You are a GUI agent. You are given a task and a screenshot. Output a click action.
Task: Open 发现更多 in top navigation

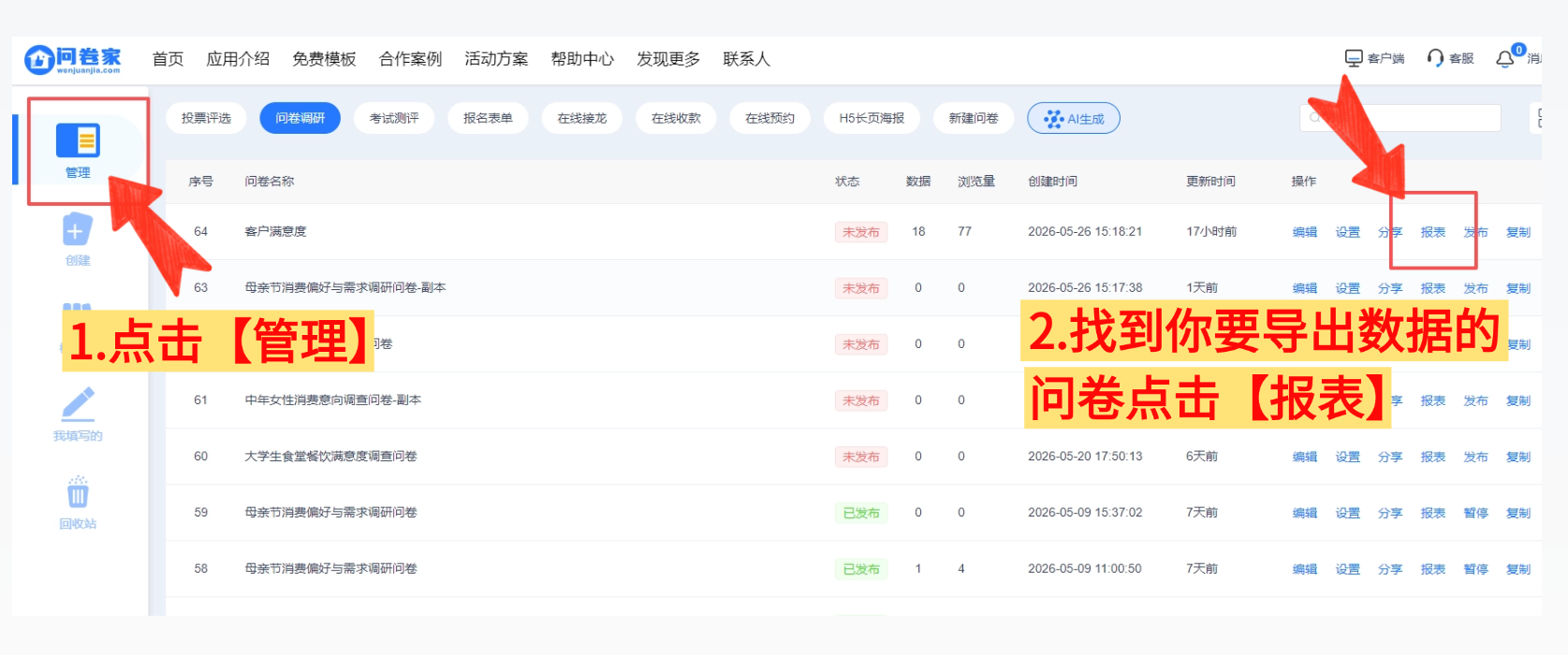click(x=668, y=59)
